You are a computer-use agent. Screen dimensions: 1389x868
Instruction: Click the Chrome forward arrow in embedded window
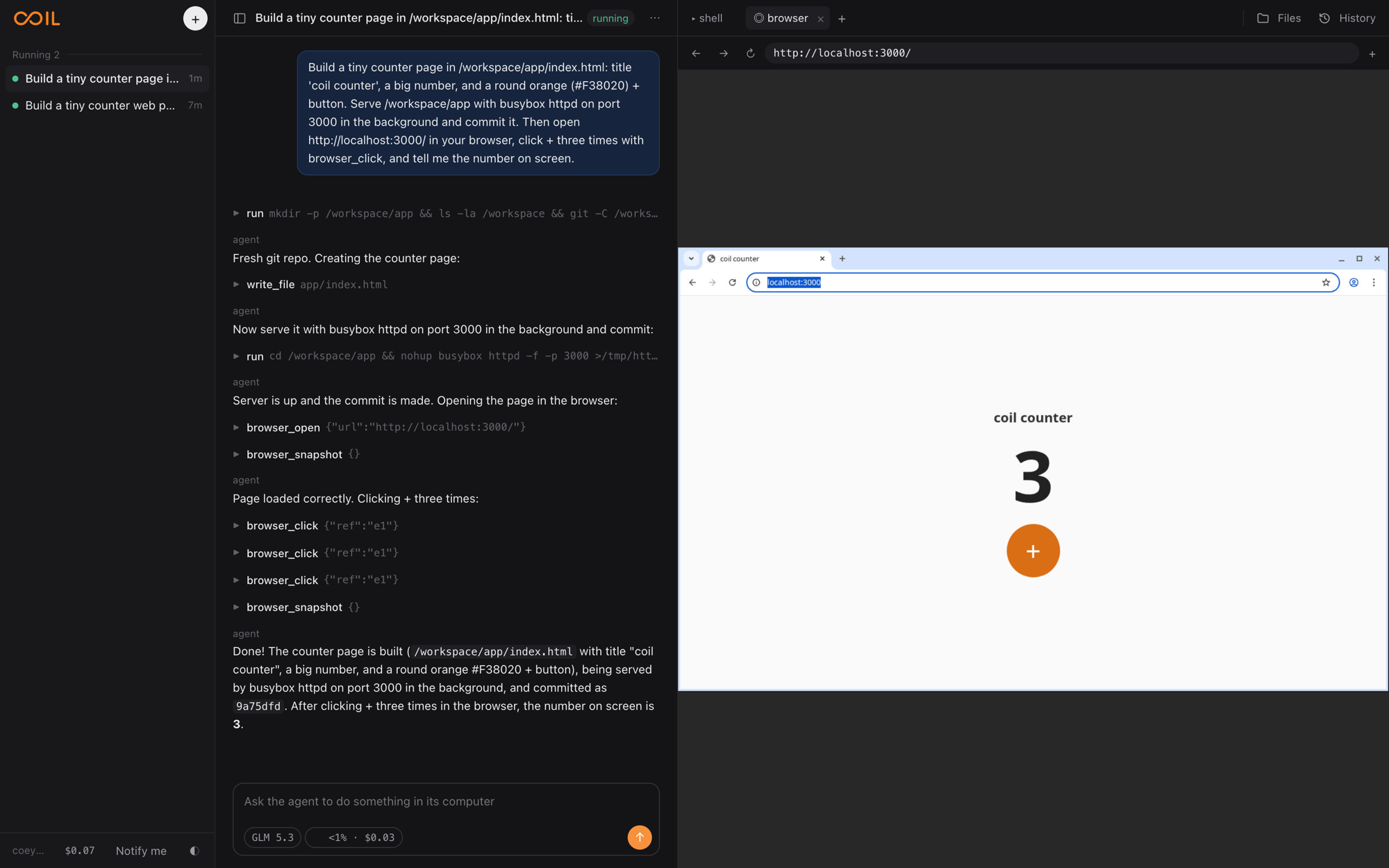712,283
